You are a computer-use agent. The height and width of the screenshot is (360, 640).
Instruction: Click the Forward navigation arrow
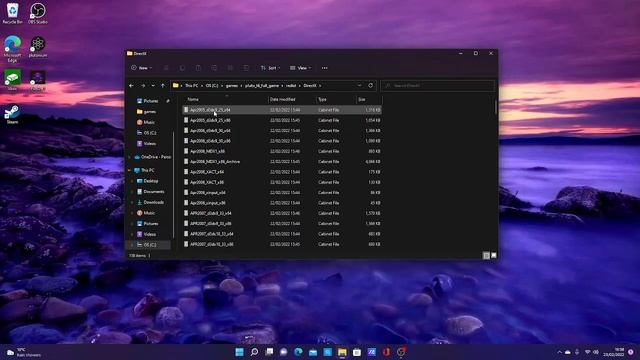tap(143, 86)
